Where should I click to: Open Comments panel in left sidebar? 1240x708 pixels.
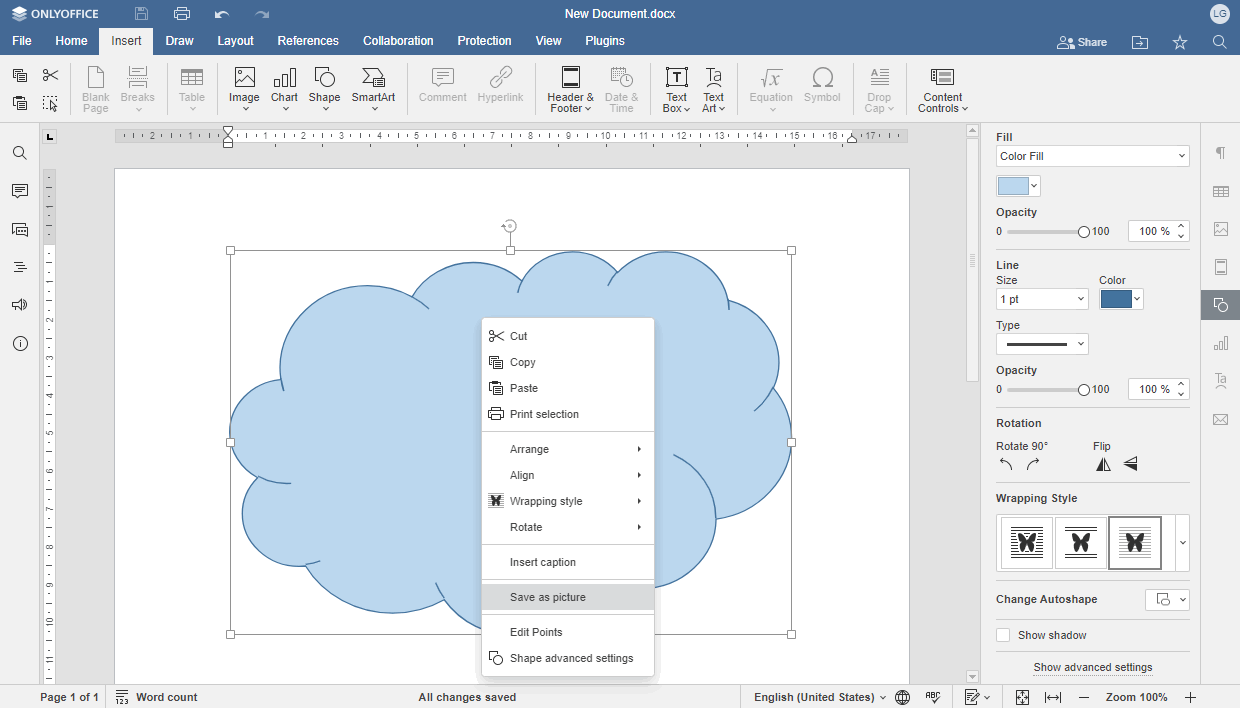click(x=19, y=191)
